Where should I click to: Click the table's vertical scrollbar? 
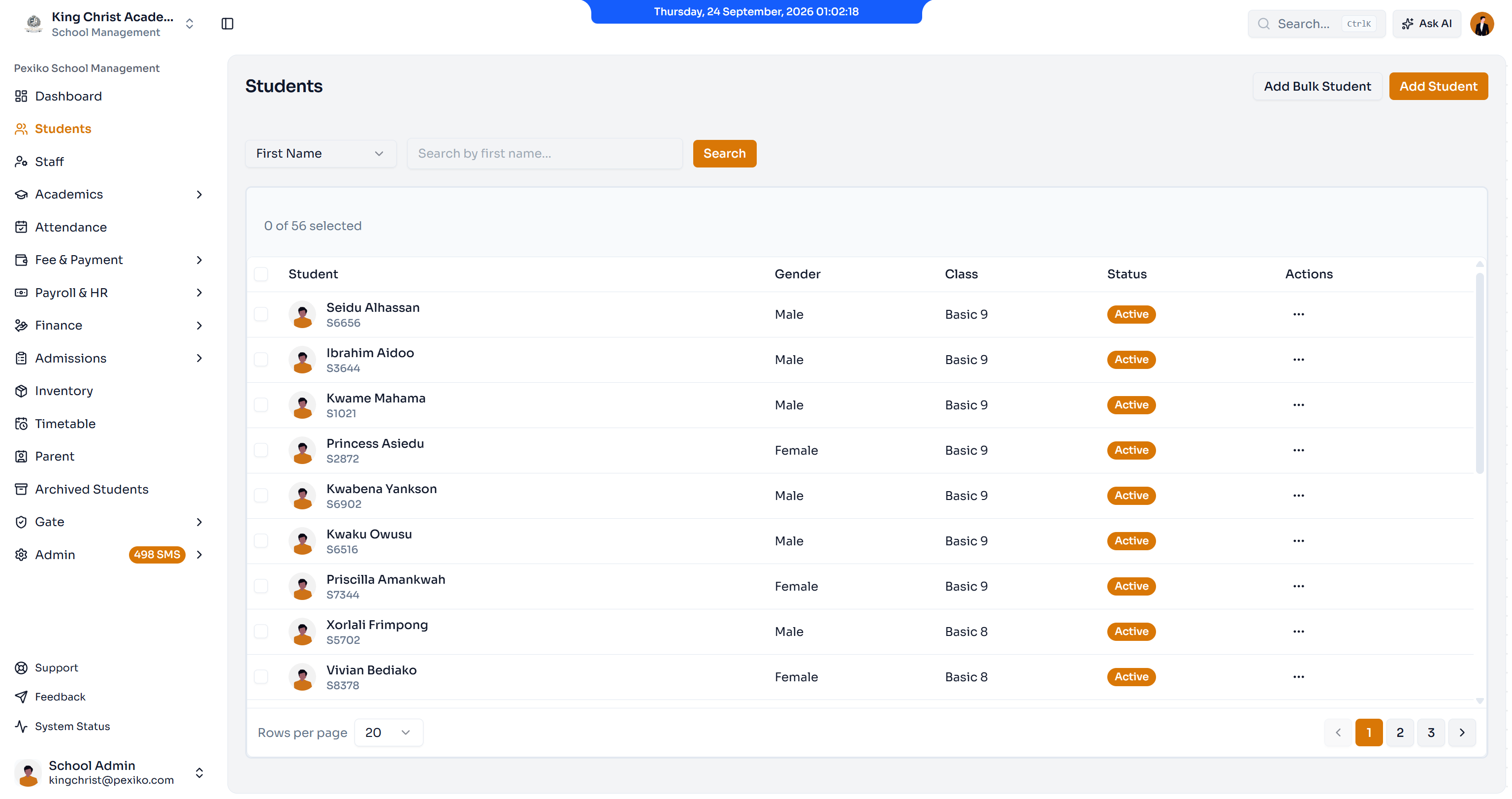coord(1480,373)
